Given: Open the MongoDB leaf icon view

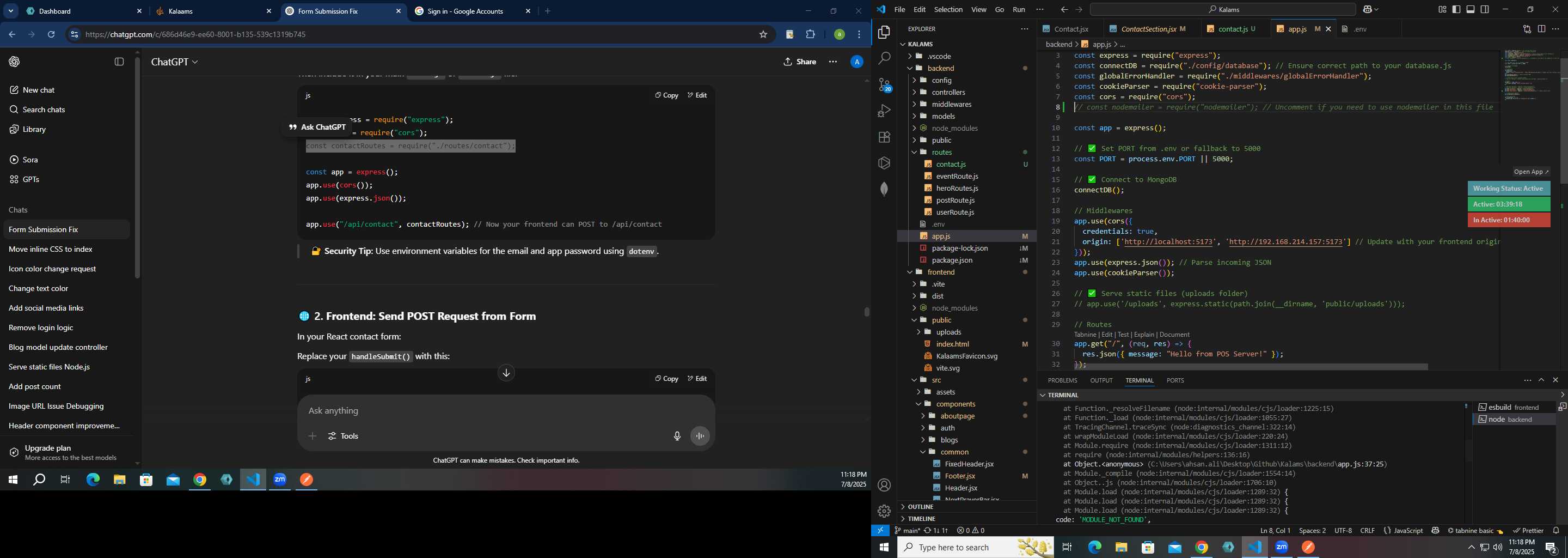Looking at the screenshot, I should 884,189.
